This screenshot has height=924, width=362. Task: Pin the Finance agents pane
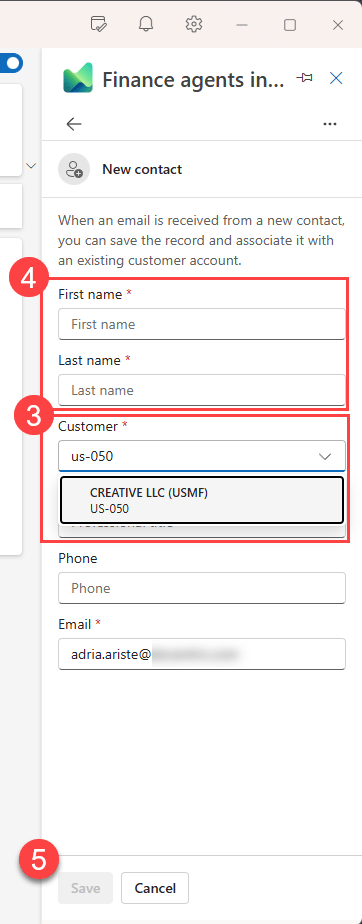(304, 78)
